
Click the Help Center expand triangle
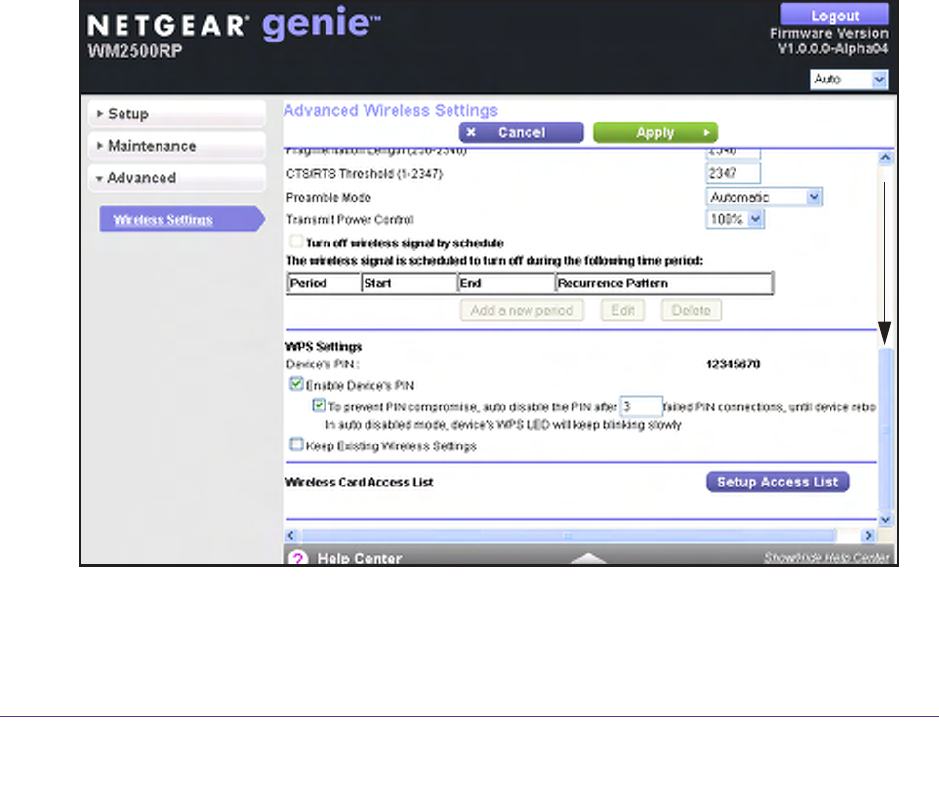589,558
